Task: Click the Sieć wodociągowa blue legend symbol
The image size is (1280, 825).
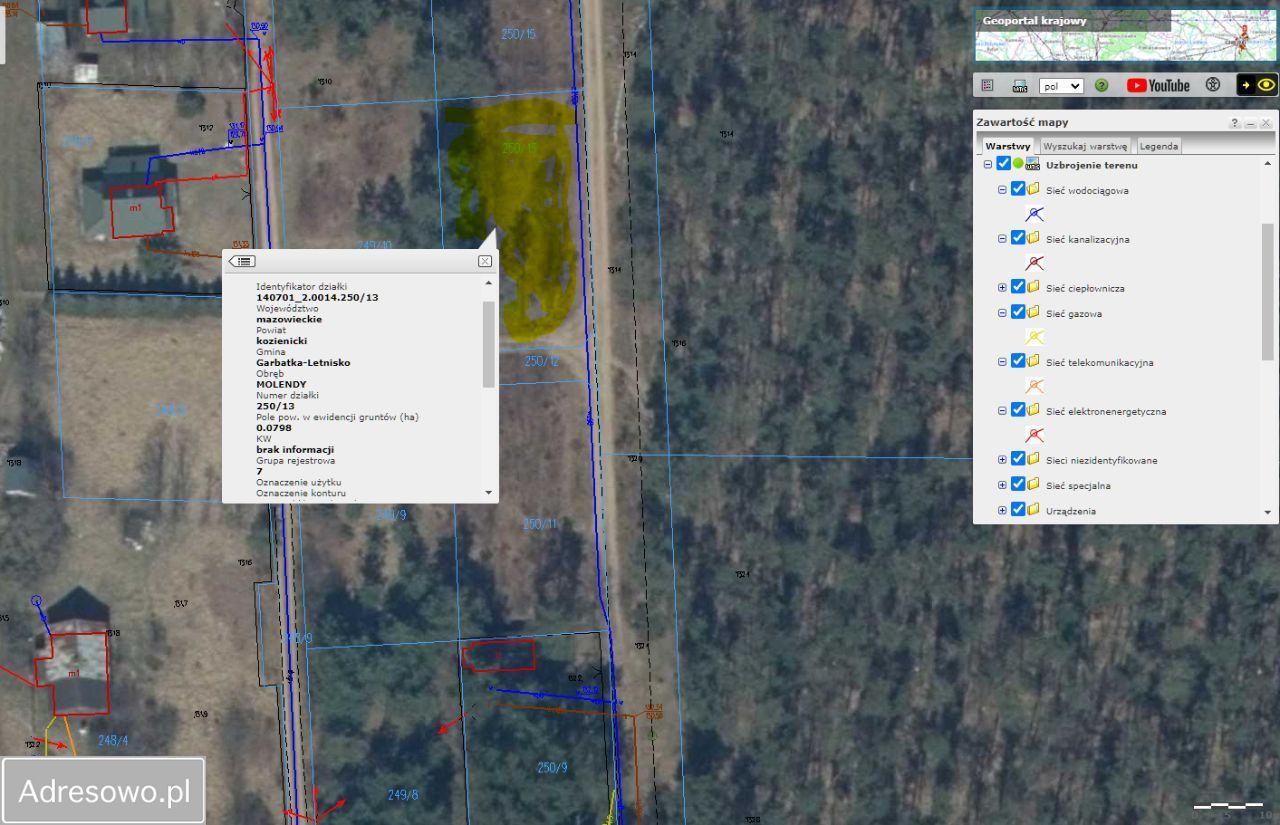Action: point(1035,214)
